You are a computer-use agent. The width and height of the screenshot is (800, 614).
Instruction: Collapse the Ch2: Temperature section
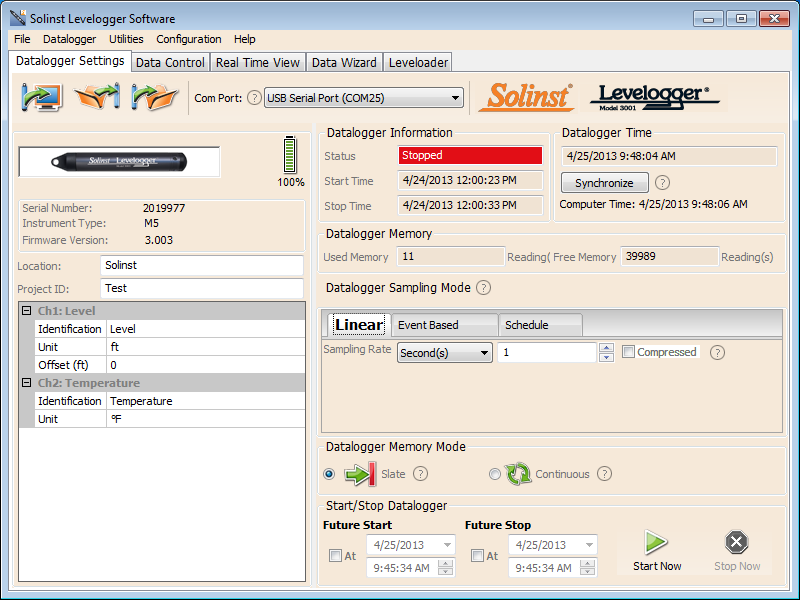(x=27, y=382)
